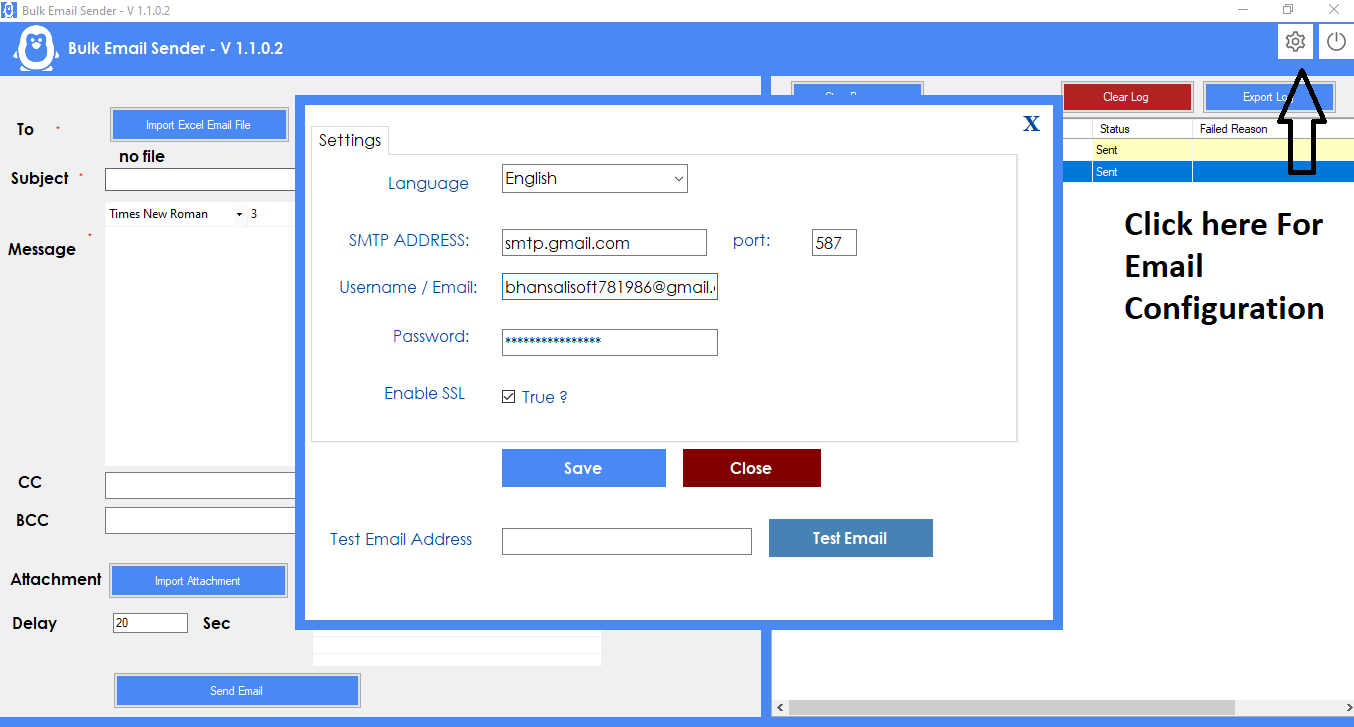This screenshot has height=727, width=1354.
Task: Click the Send Email button
Action: click(x=237, y=690)
